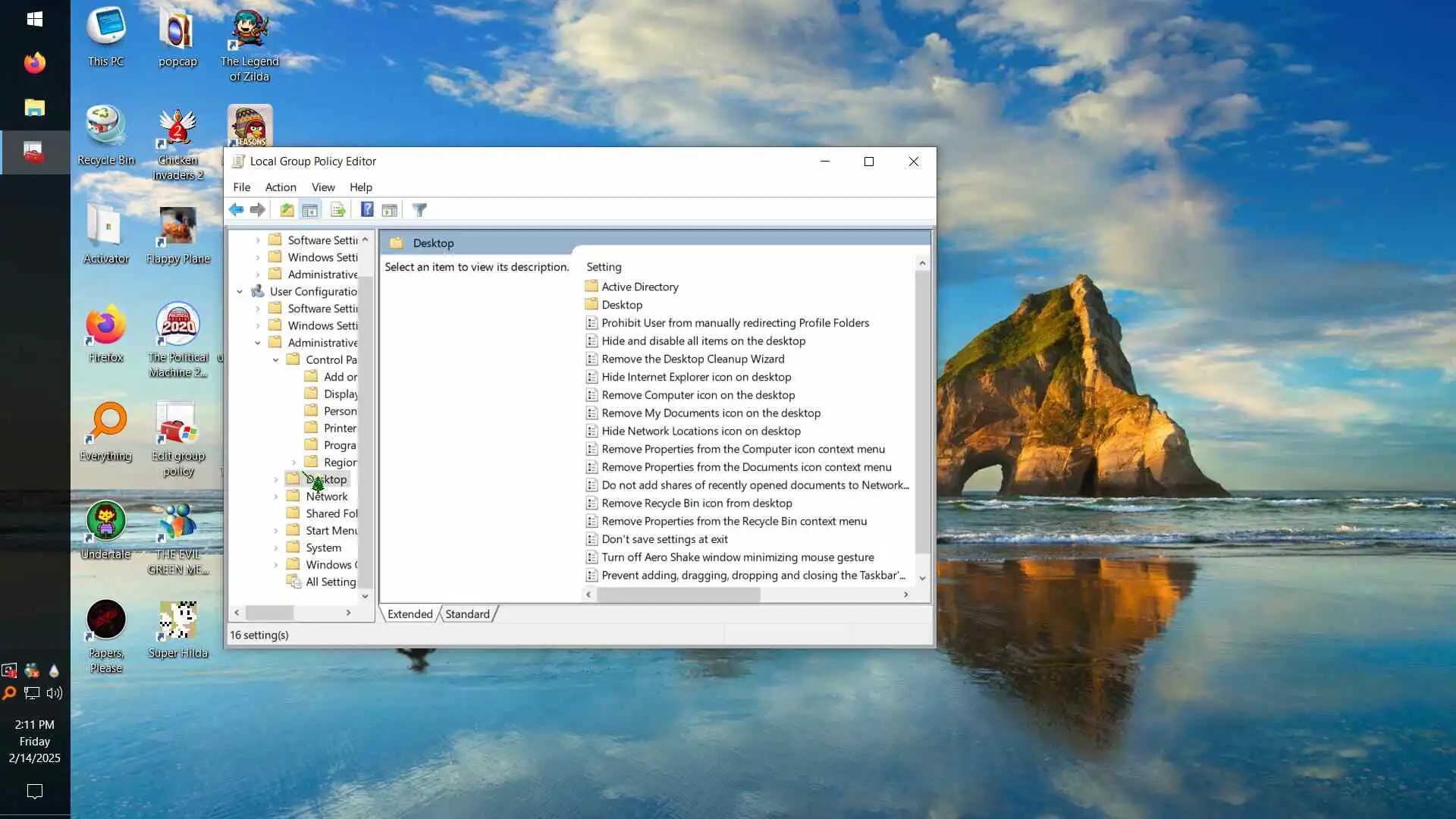
Task: Click the settings list horizontal scrollbar thumb
Action: pyautogui.click(x=678, y=595)
